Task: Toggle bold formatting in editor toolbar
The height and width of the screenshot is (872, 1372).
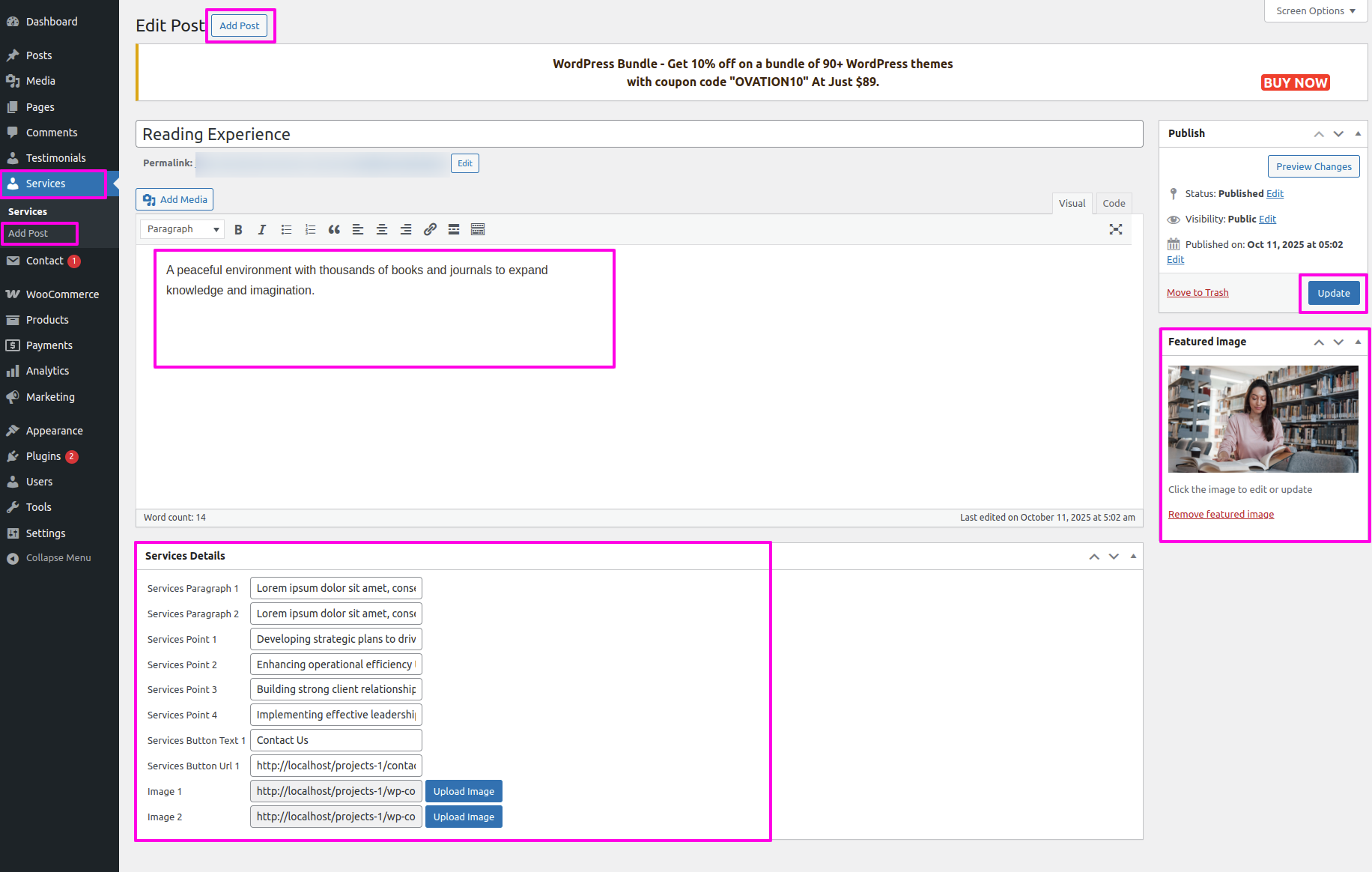Action: (238, 230)
